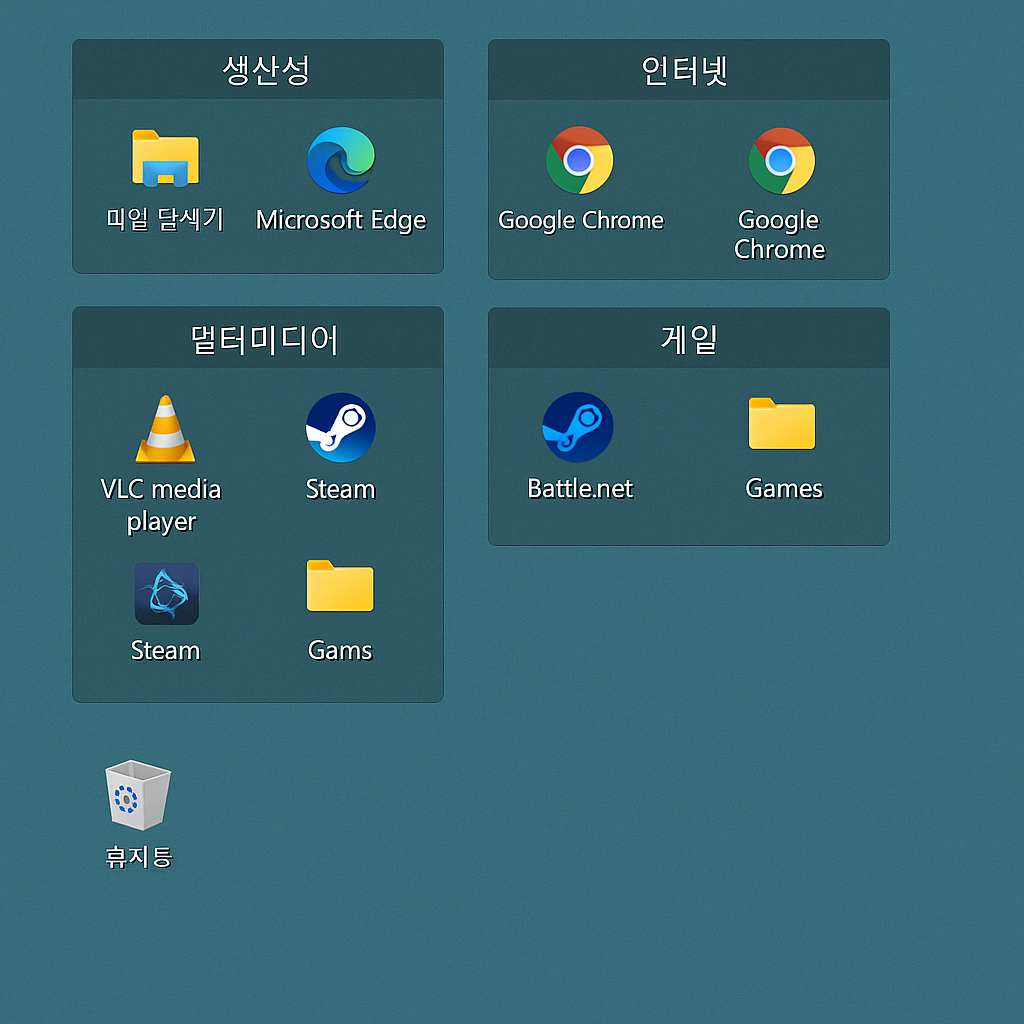Viewport: 1024px width, 1024px height.
Task: Select the 생산성 group title bar
Action: pos(258,69)
